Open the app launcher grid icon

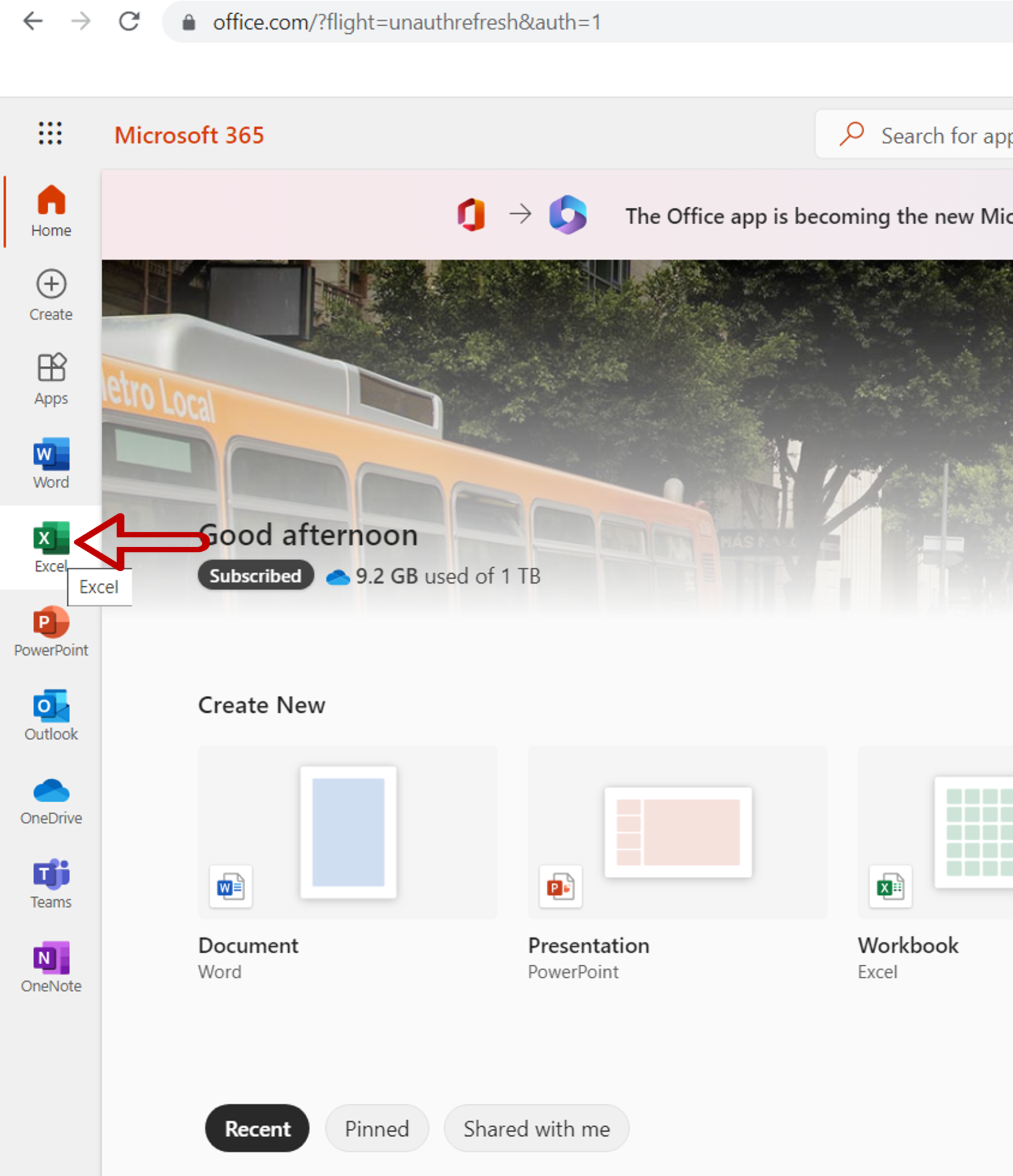coord(51,134)
